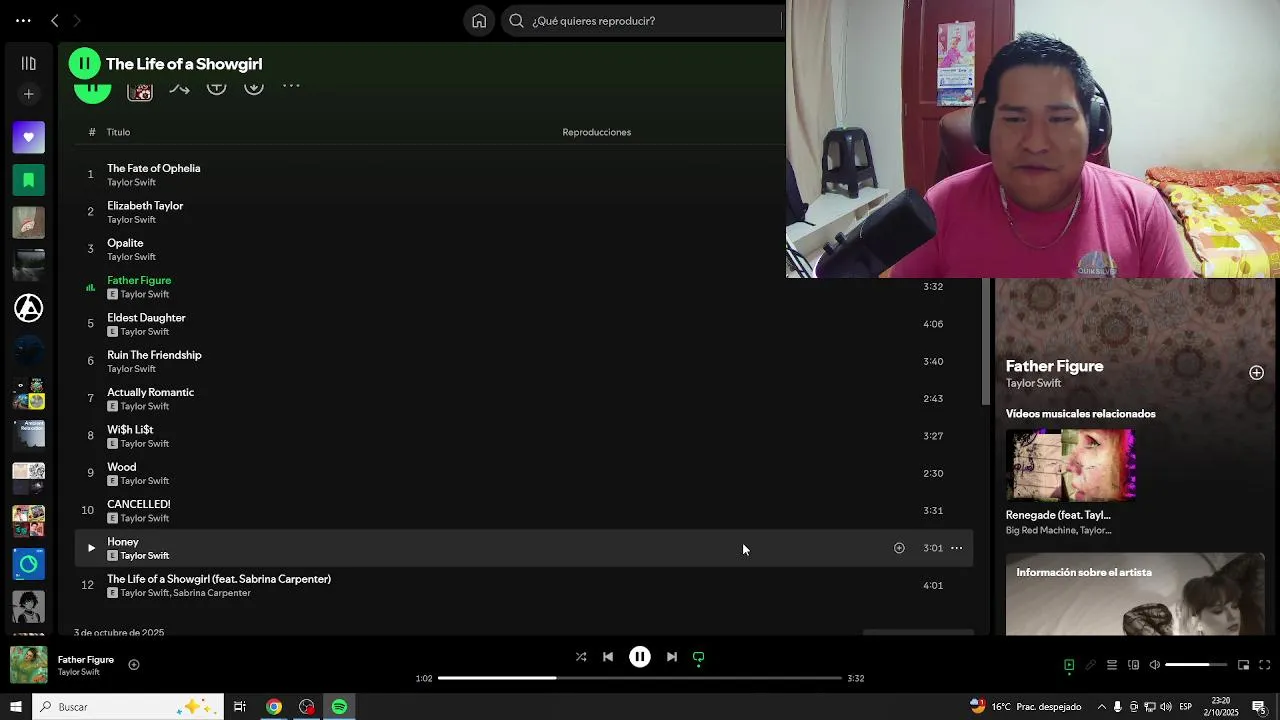The image size is (1280, 720).
Task: Toggle shuffle in the player controls
Action: (x=581, y=657)
